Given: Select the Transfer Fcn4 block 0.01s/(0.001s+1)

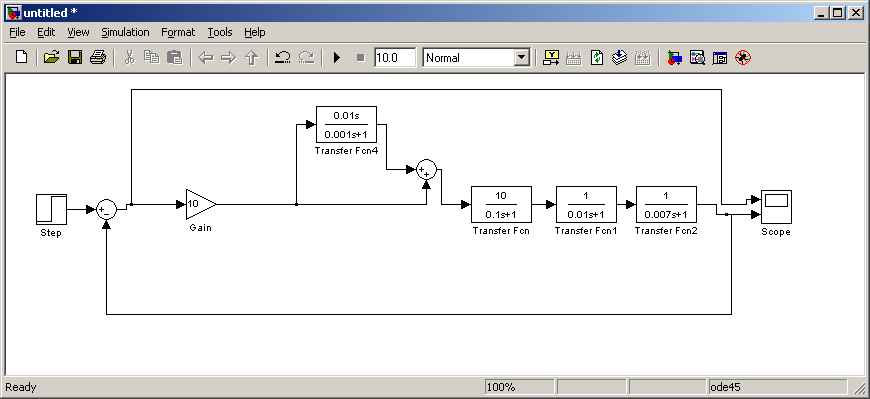Looking at the screenshot, I should pyautogui.click(x=346, y=124).
